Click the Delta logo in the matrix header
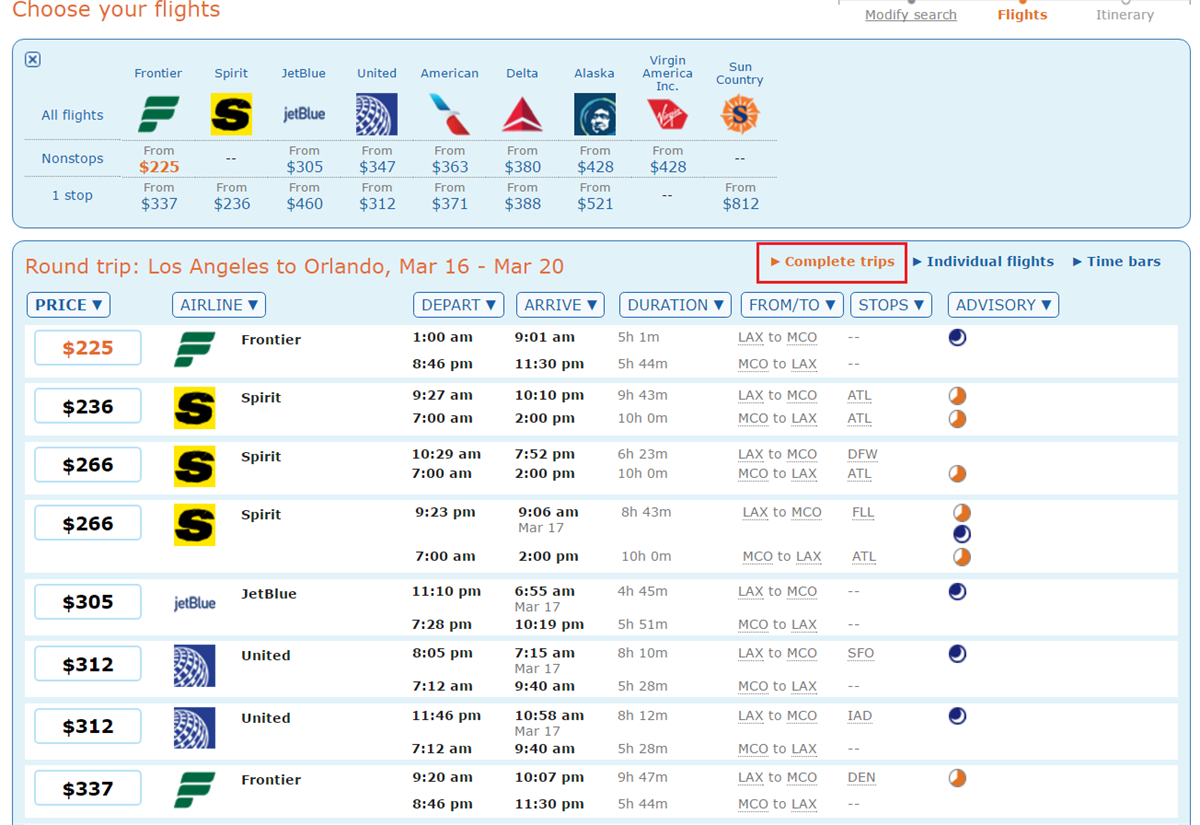 [522, 113]
